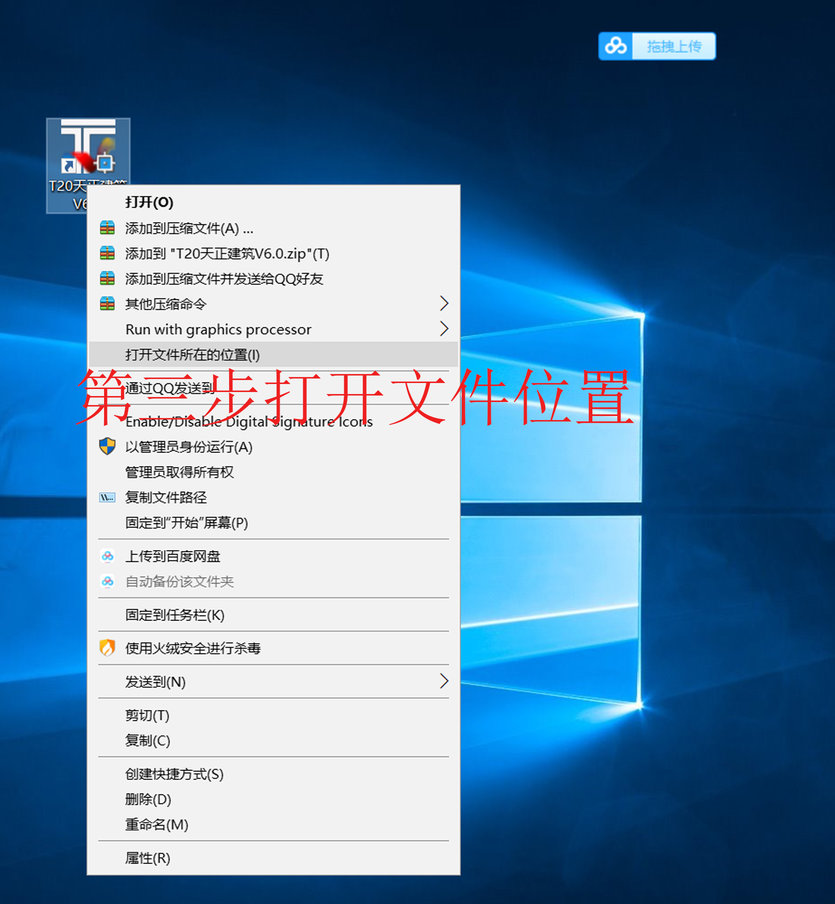The image size is (835, 904).
Task: Choose Enable/Disable Digital Signature Icons
Action: tap(273, 421)
